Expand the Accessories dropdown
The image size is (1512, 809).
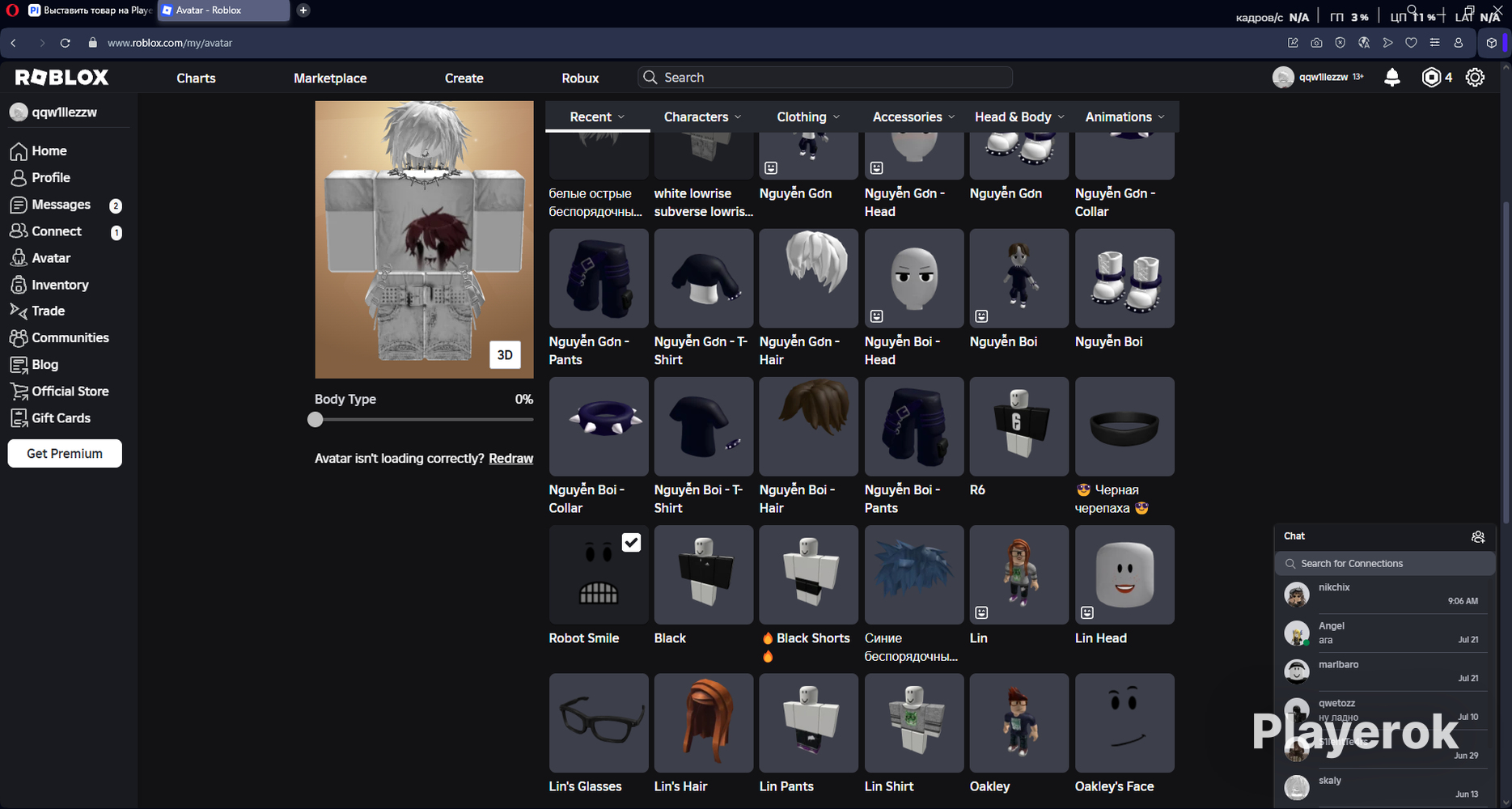tap(913, 117)
